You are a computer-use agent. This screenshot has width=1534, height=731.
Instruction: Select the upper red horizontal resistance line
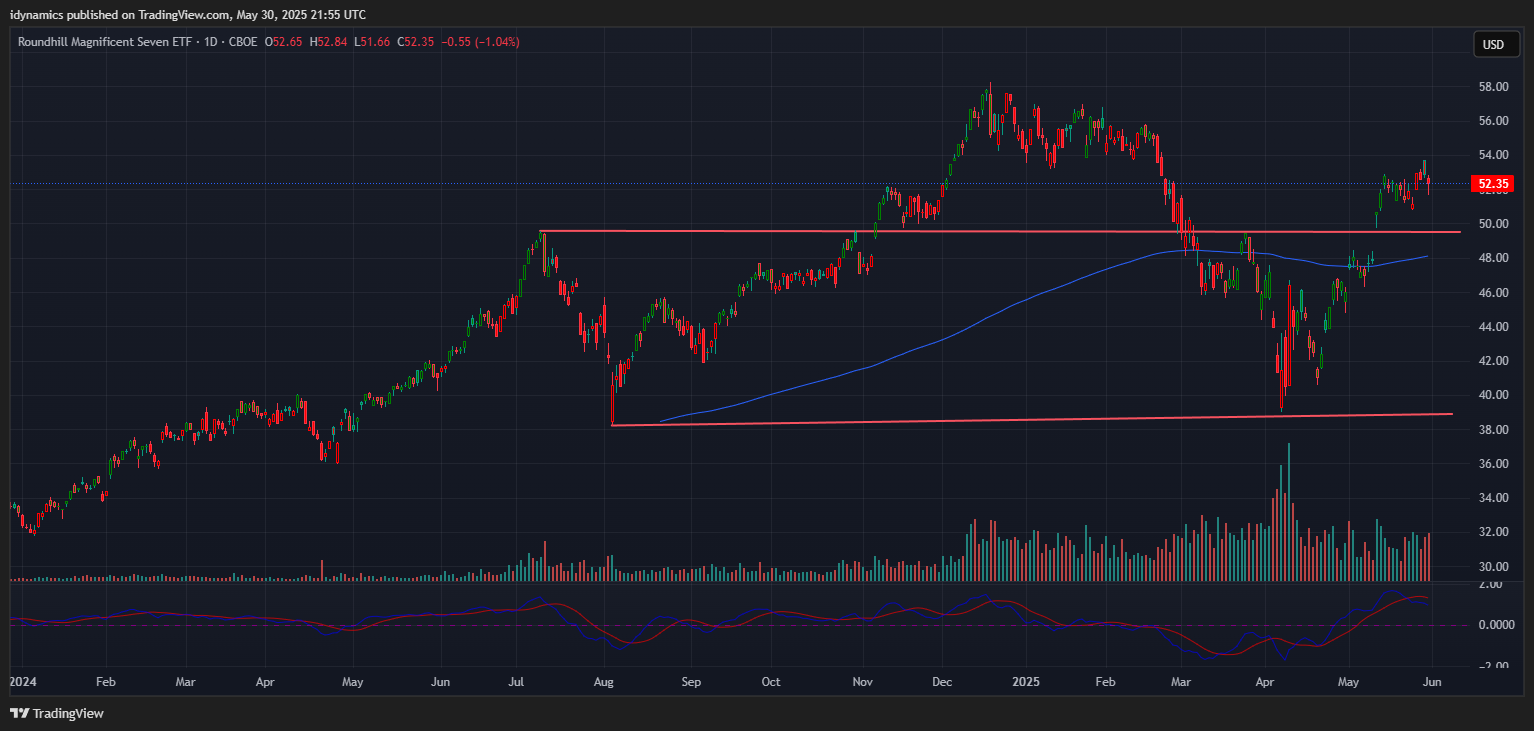(1000, 231)
